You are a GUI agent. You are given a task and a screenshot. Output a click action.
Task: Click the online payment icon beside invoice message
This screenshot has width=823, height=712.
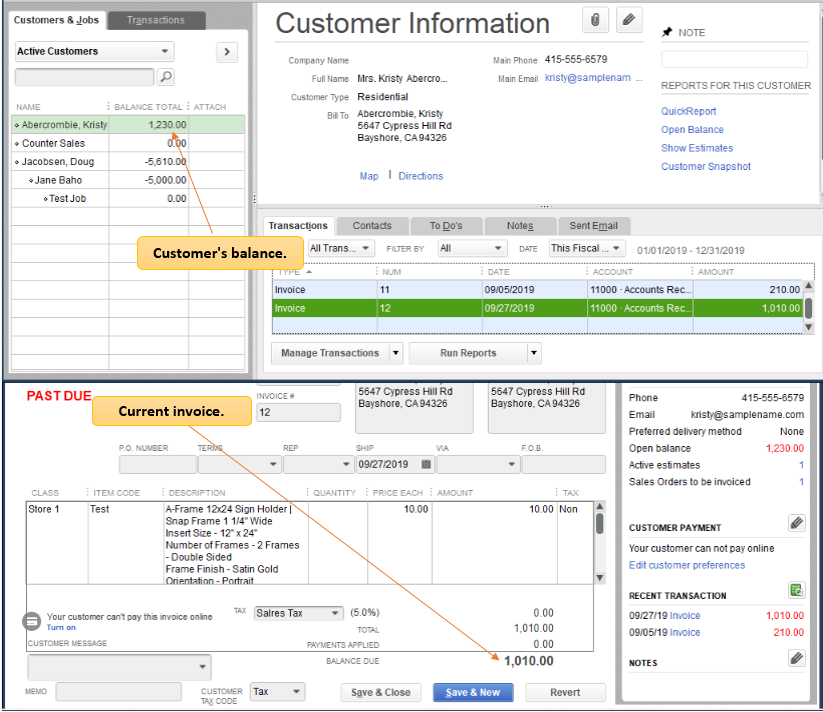point(32,621)
